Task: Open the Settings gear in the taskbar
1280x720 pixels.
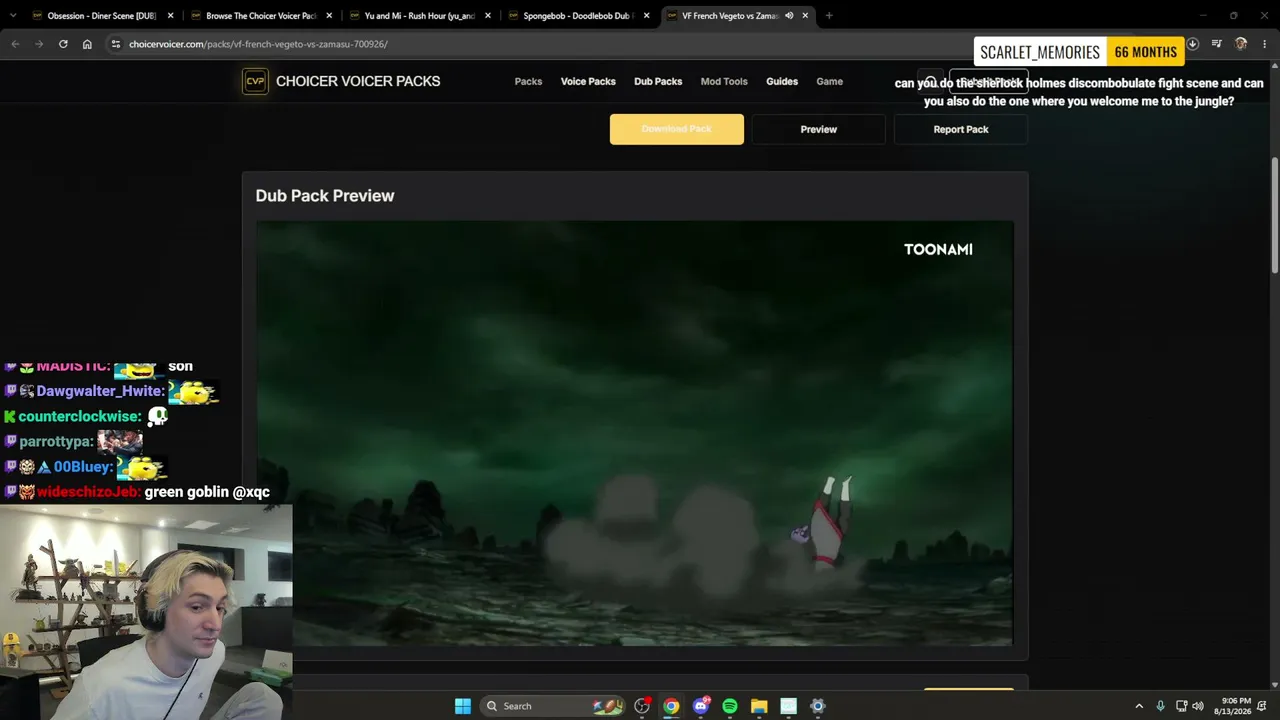Action: [818, 706]
